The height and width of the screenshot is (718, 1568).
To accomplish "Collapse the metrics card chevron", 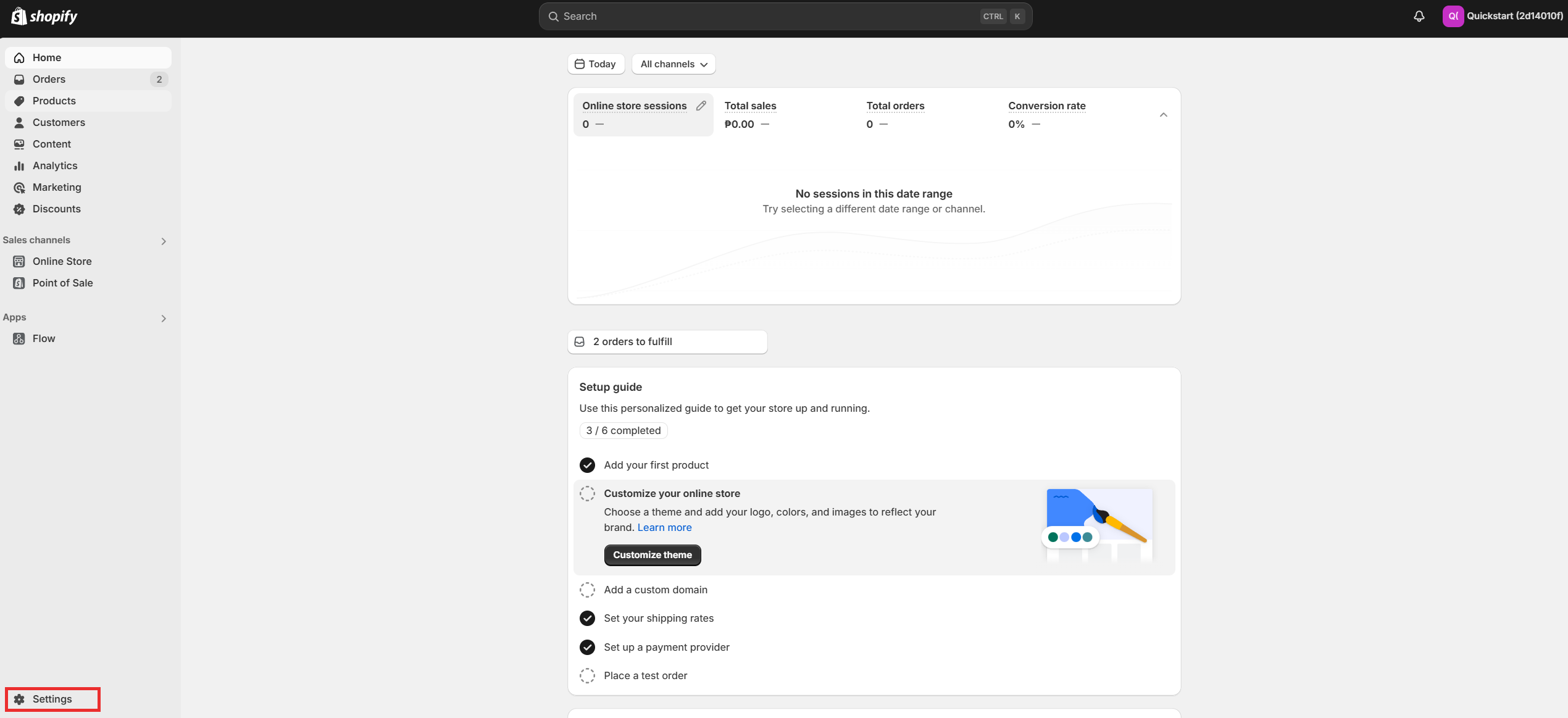I will pyautogui.click(x=1163, y=115).
